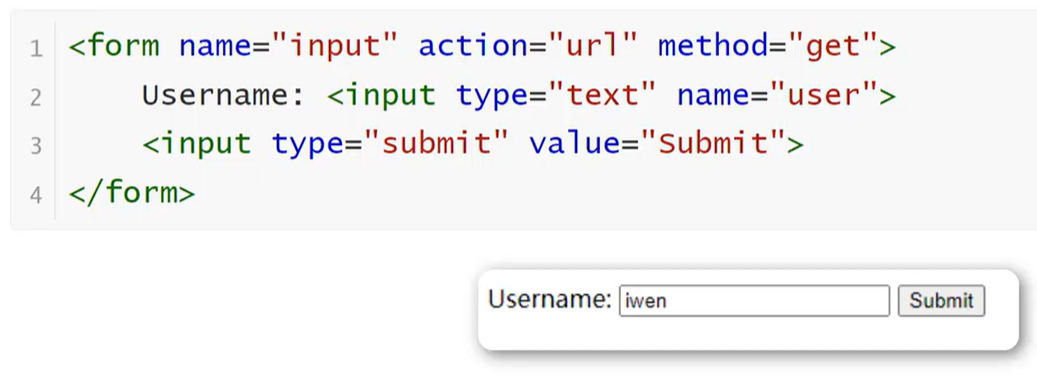Click line number 2 in the gutter
Image resolution: width=1037 pixels, height=375 pixels.
tap(36, 98)
